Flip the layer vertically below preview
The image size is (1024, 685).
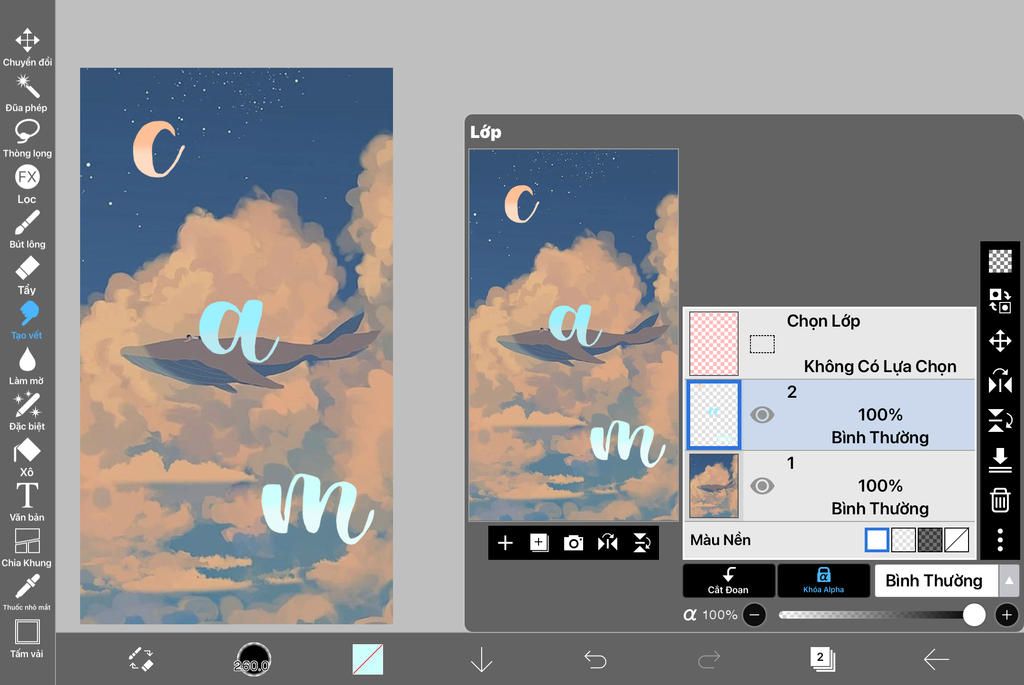[x=641, y=543]
